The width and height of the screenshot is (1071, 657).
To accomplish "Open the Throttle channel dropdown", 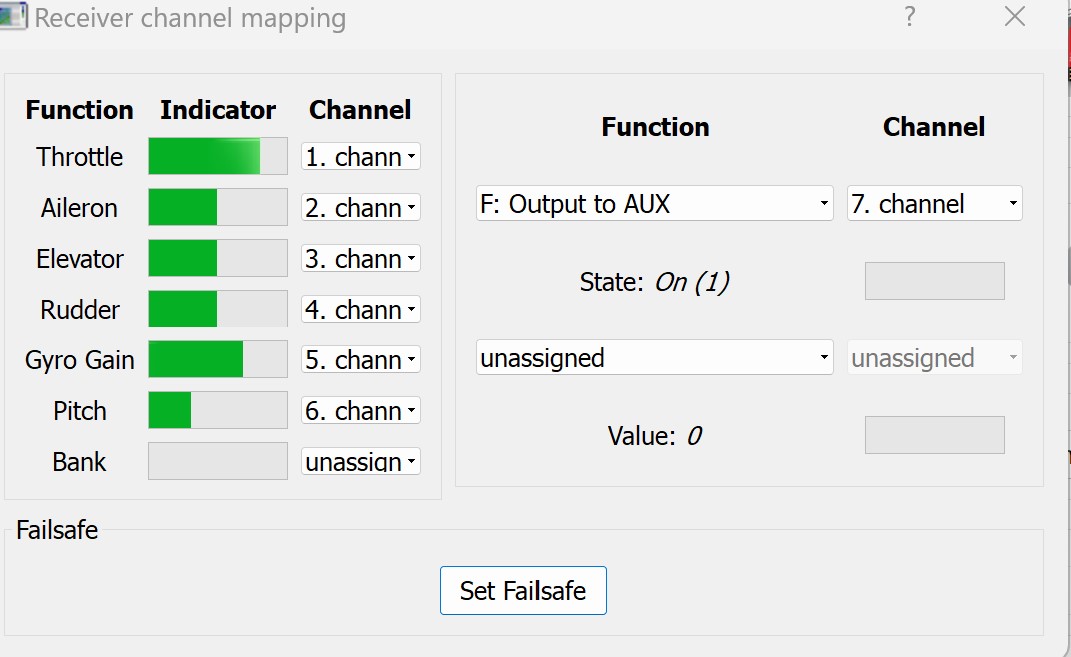I will [361, 157].
